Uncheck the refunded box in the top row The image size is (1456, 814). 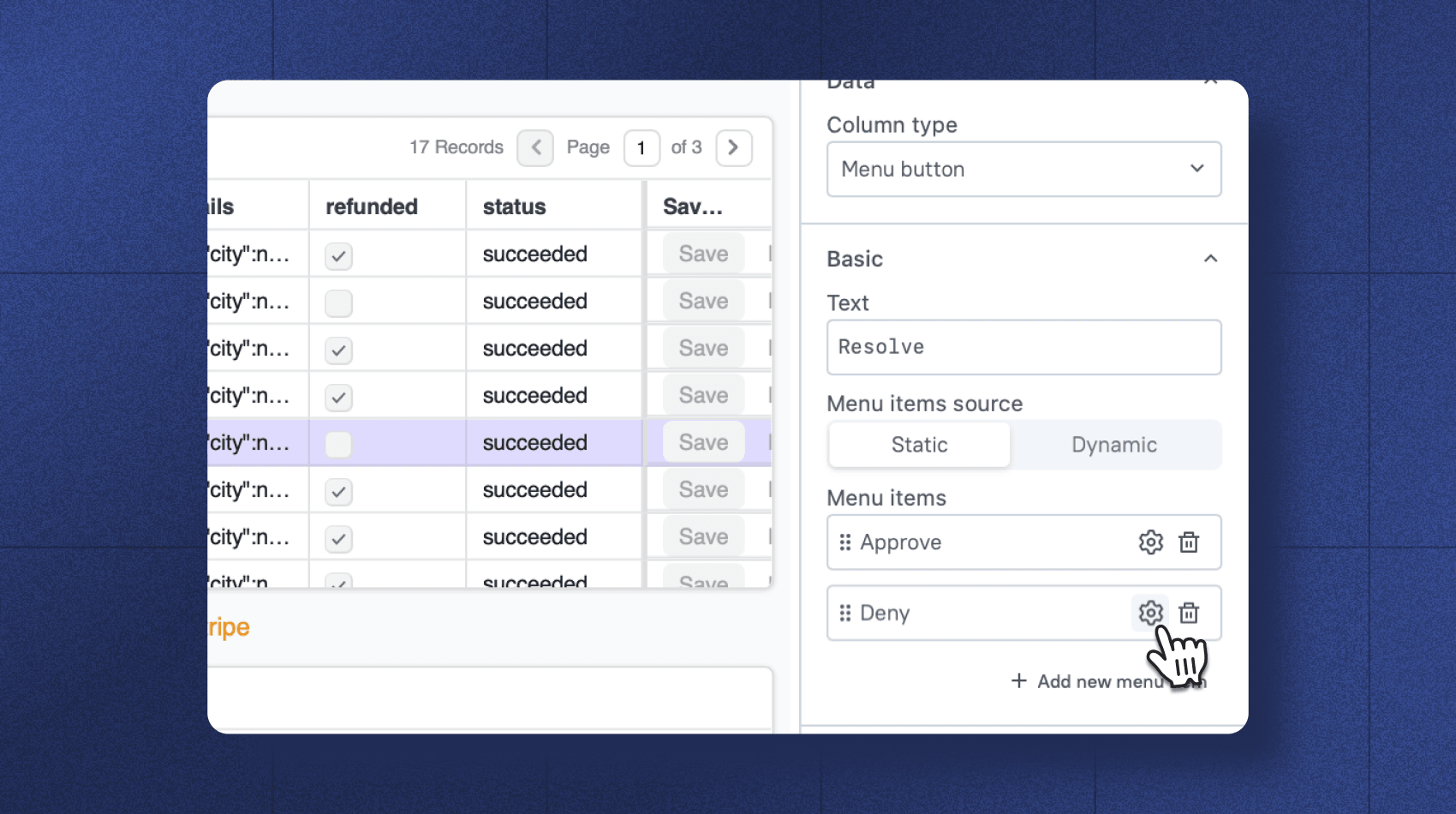(x=338, y=254)
